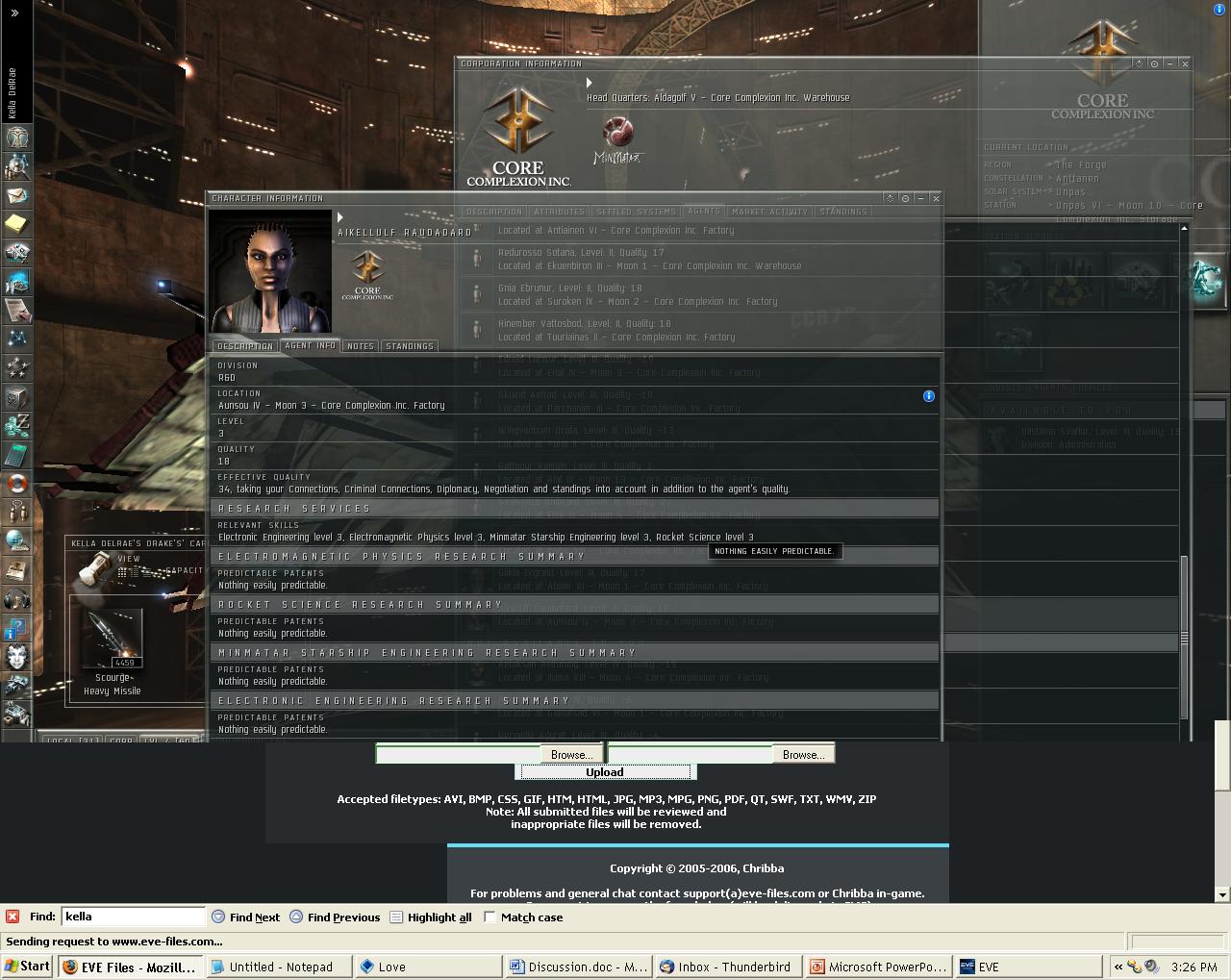Viewport: 1231px width, 980px height.
Task: Click the Redurosso Sotana agent icon
Action: (x=476, y=259)
